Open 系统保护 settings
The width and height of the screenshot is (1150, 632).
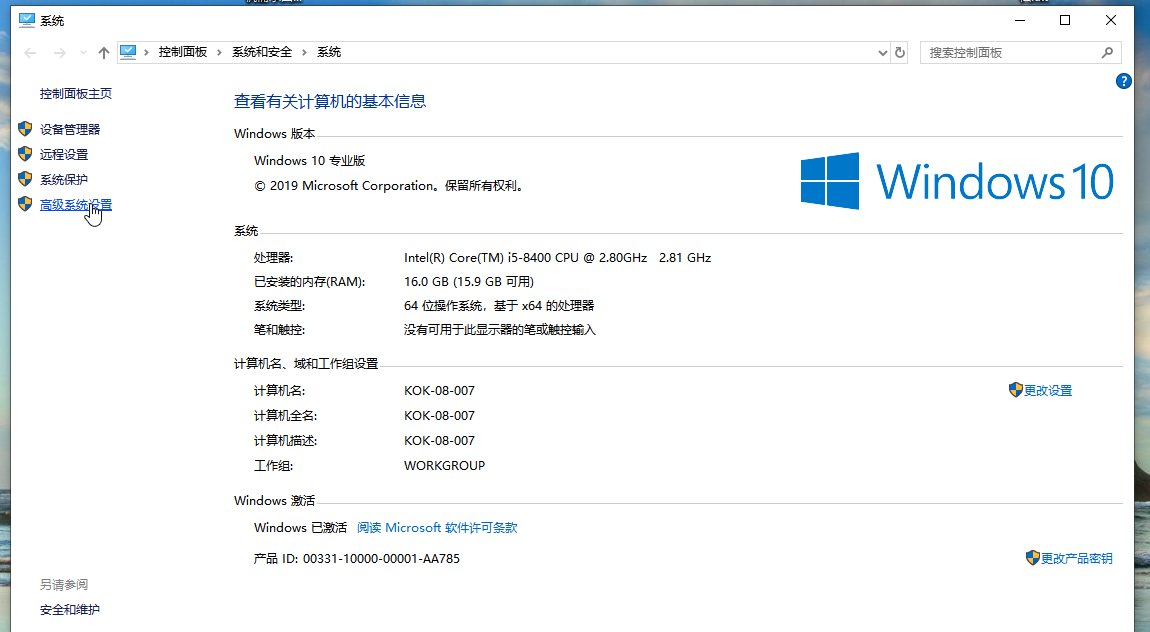pyautogui.click(x=64, y=180)
